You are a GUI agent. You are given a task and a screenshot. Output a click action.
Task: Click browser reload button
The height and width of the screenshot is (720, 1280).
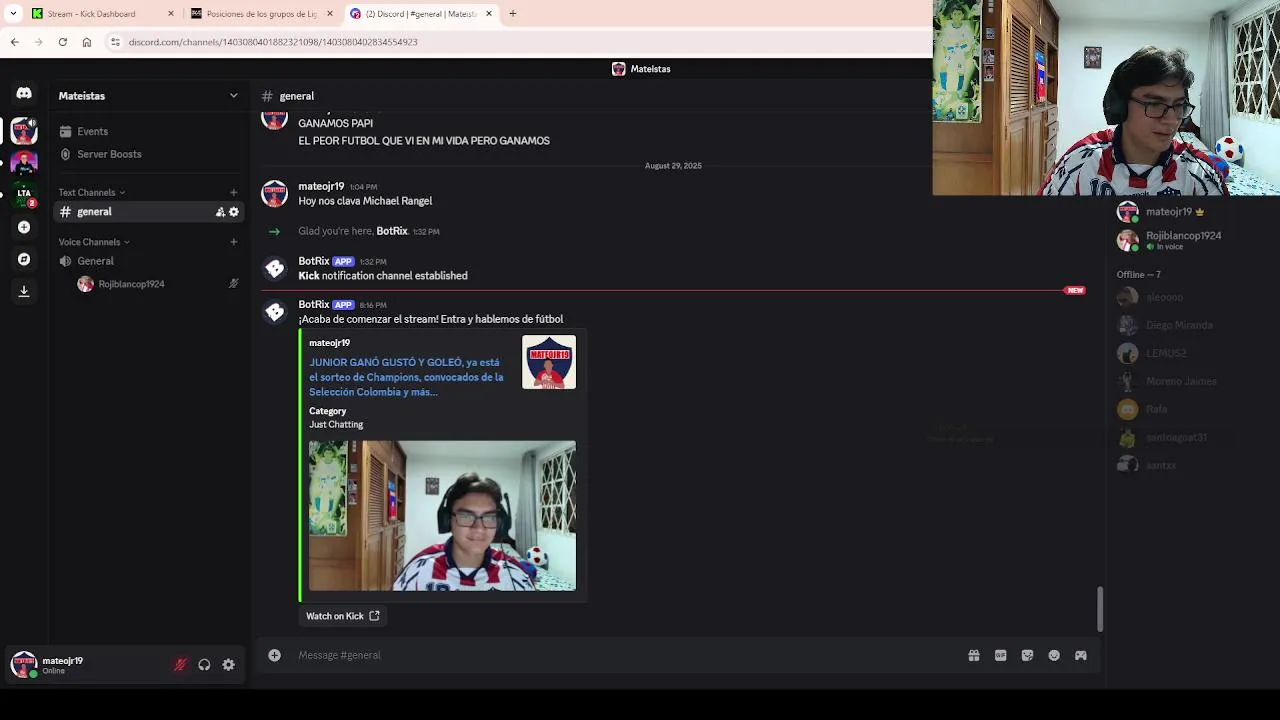(63, 42)
